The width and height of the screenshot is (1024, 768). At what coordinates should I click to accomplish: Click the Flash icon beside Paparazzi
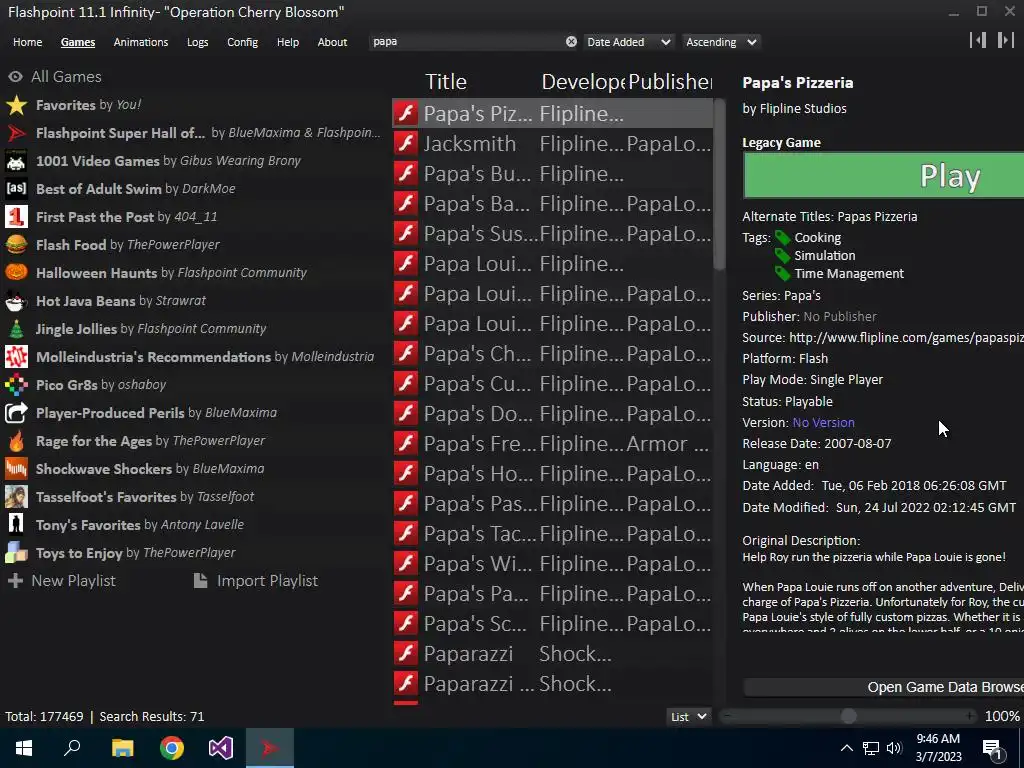point(406,653)
